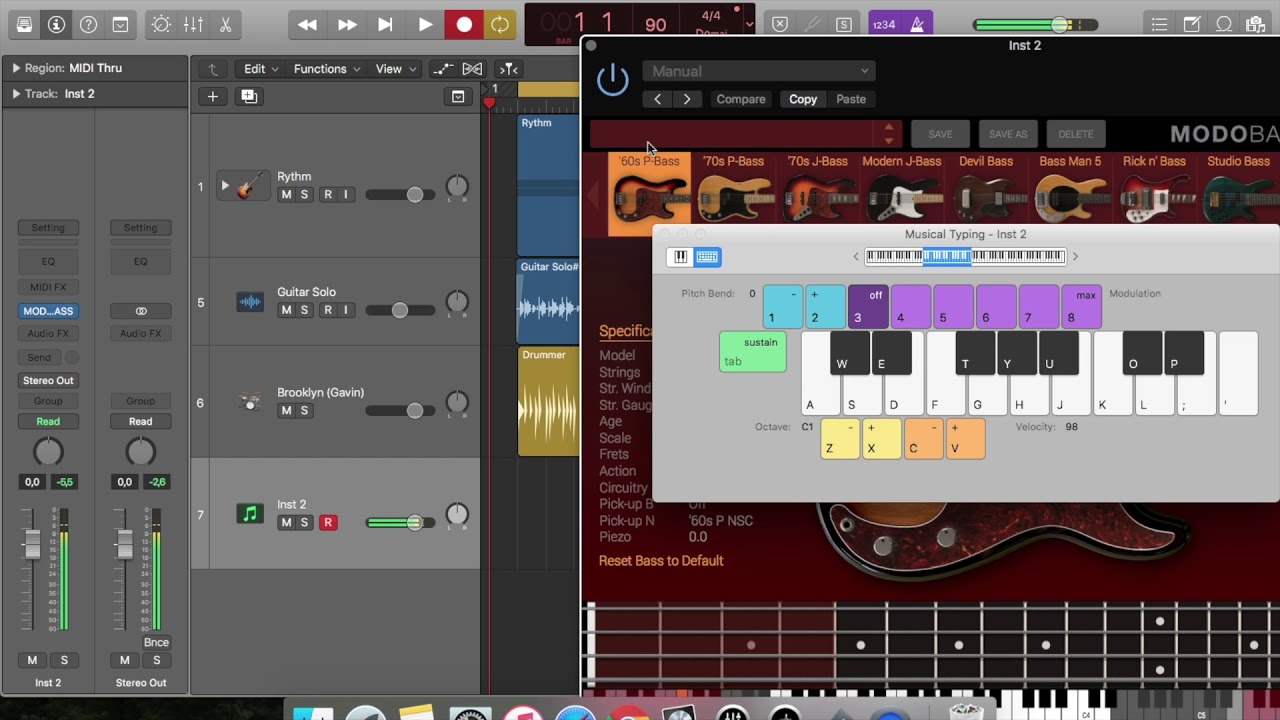This screenshot has width=1280, height=720.
Task: Toggle the MODO Bass plugin power button
Action: pos(613,80)
